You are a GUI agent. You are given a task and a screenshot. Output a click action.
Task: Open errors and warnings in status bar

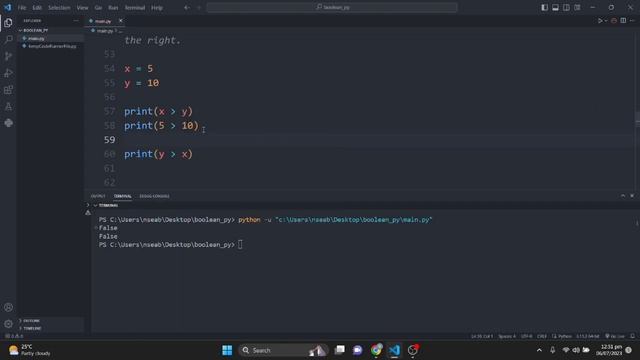pyautogui.click(x=14, y=336)
